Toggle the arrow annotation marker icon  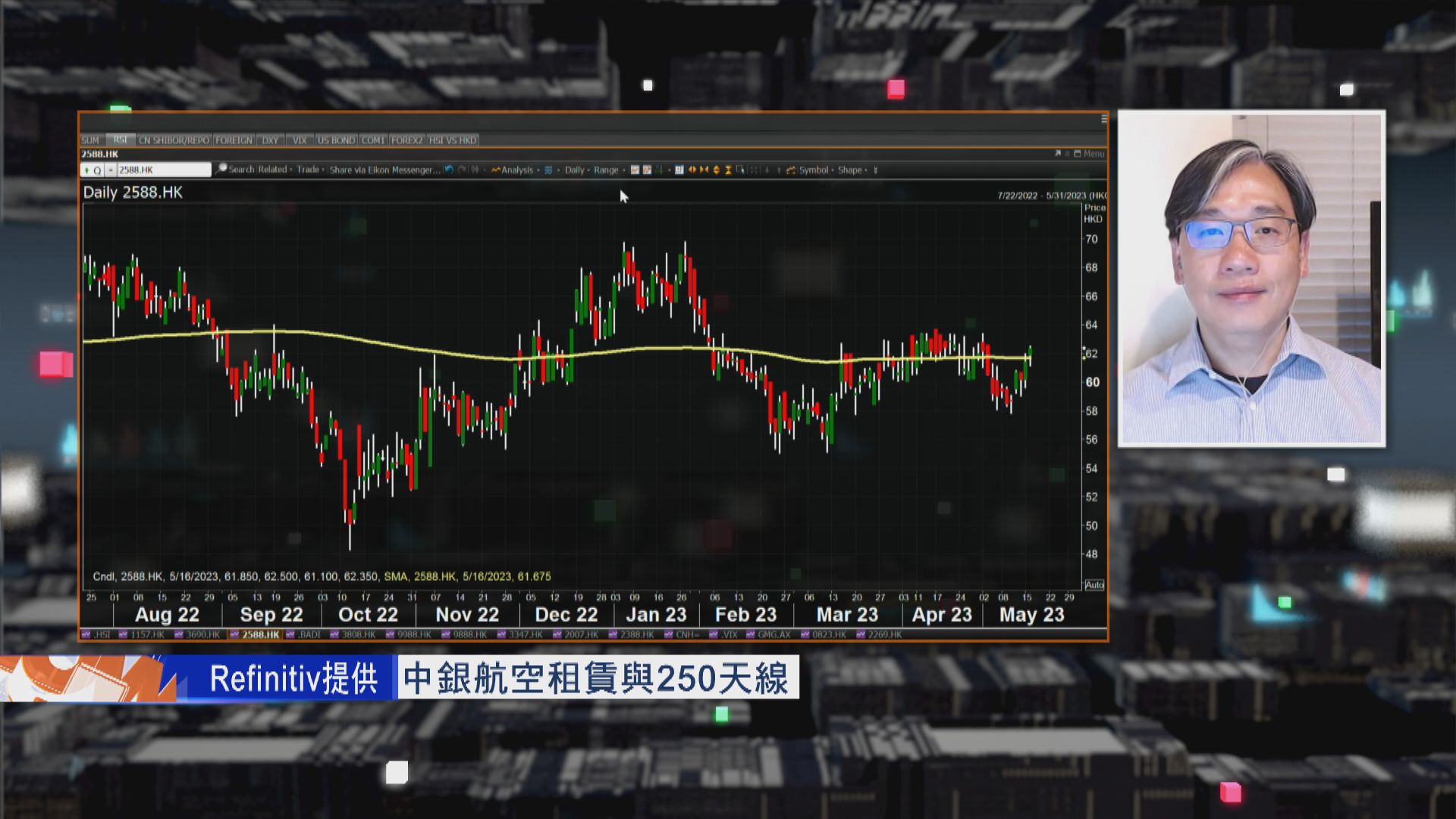(691, 170)
